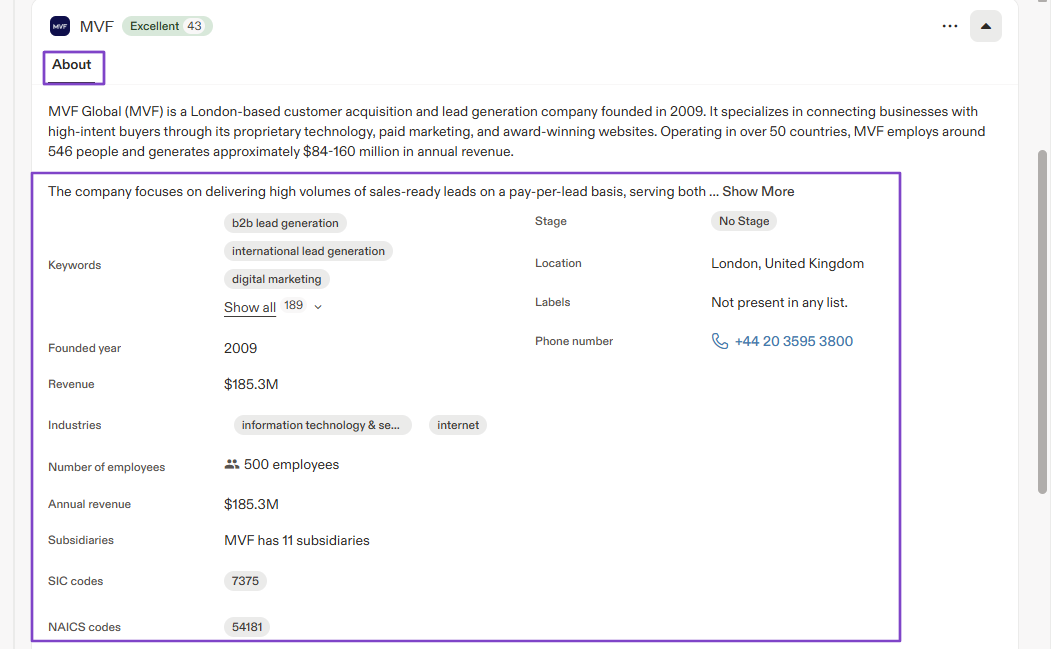Click the digital marketing keyword tag
This screenshot has height=649, width=1052.
(276, 279)
